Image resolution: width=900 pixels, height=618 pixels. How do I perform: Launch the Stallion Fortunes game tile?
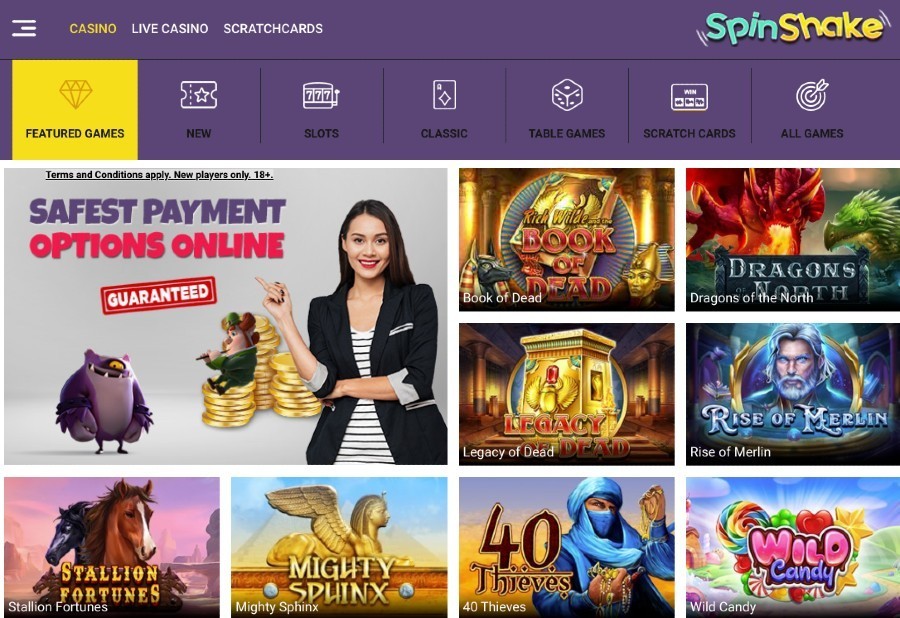pyautogui.click(x=112, y=547)
